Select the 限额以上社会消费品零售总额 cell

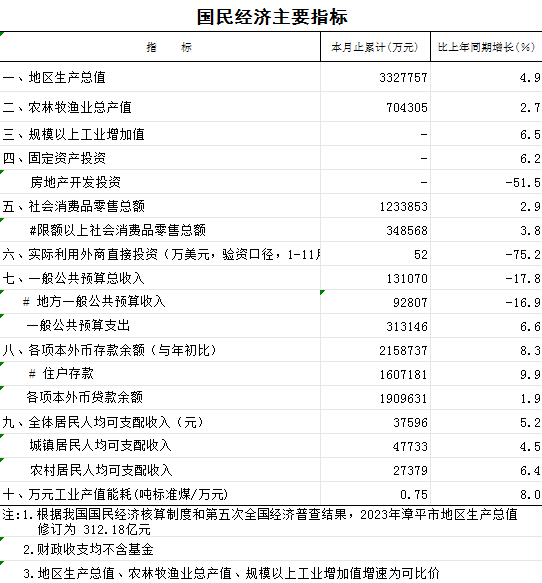pos(160,230)
